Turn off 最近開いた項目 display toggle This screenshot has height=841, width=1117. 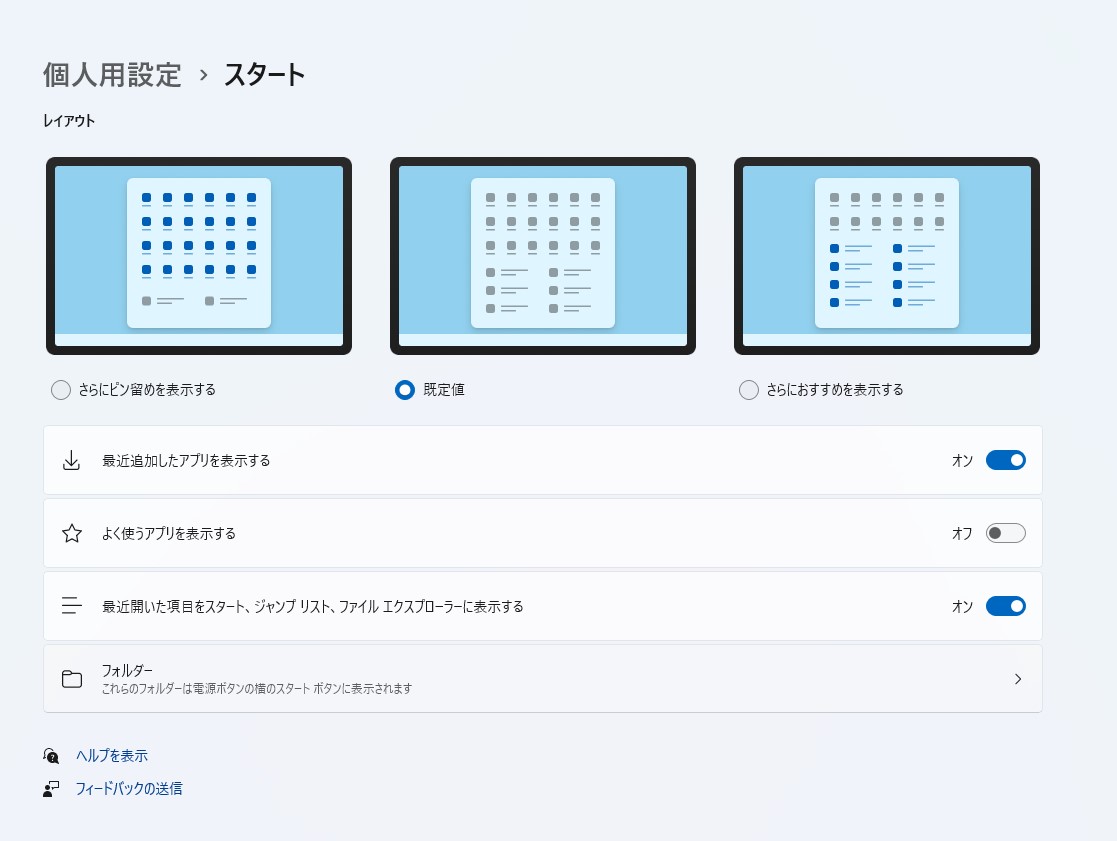tap(1006, 605)
